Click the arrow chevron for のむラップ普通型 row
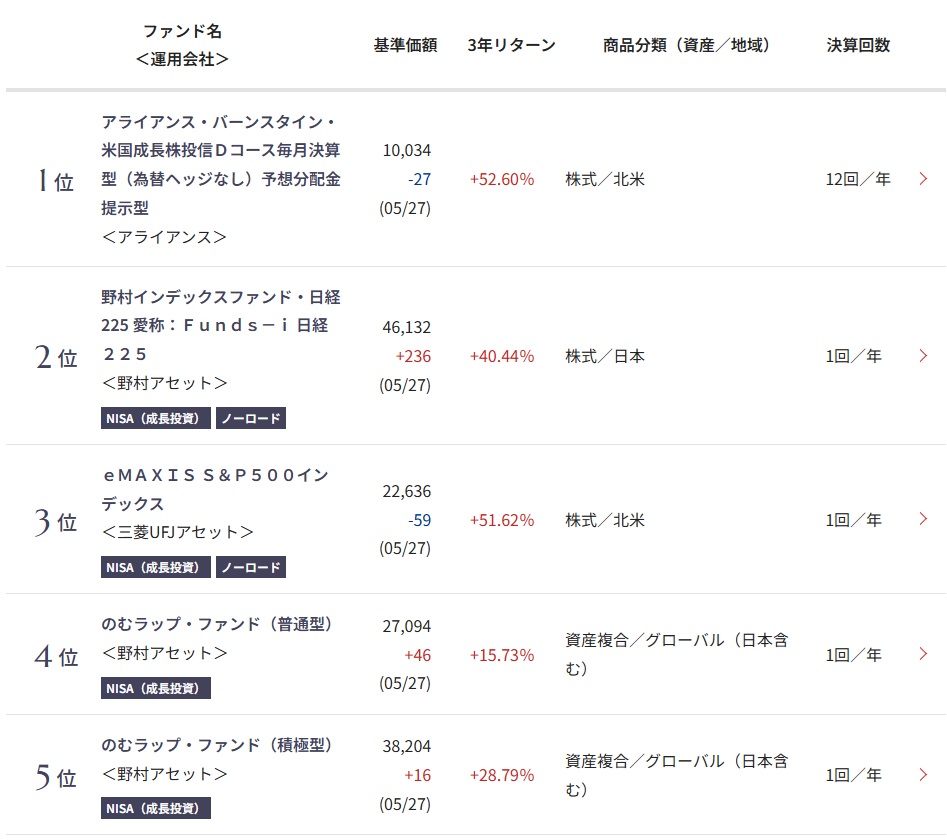This screenshot has width=947, height=840. tap(923, 654)
